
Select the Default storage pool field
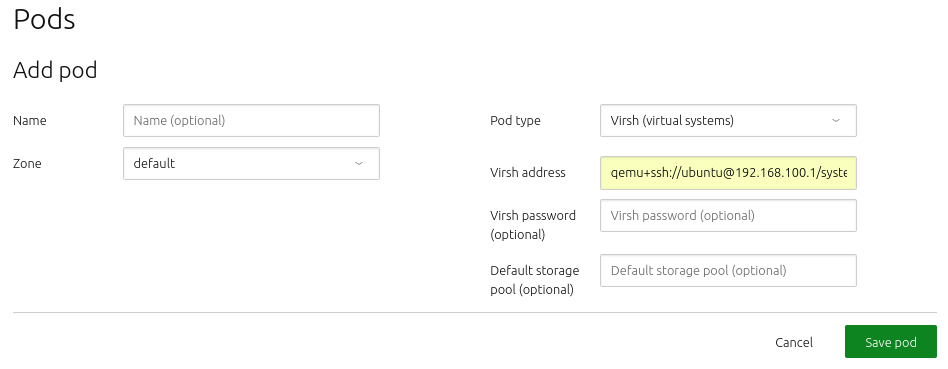[729, 270]
